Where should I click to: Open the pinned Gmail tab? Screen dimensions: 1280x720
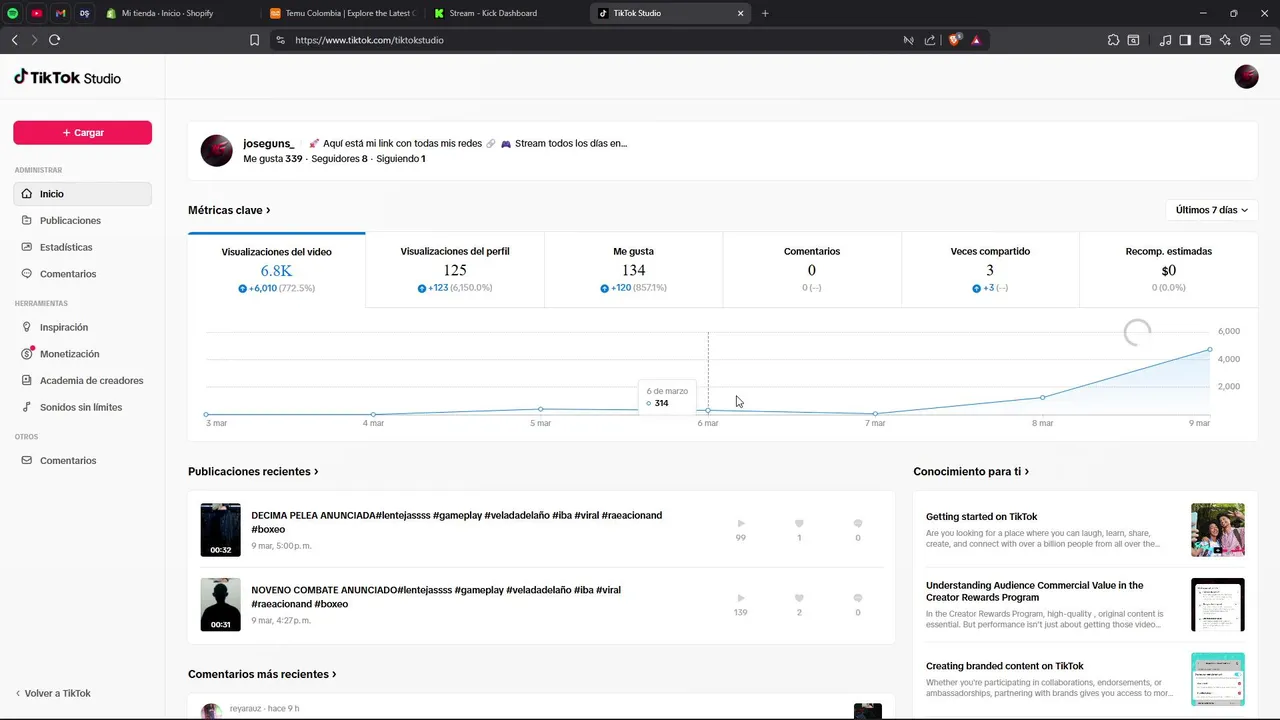point(61,13)
